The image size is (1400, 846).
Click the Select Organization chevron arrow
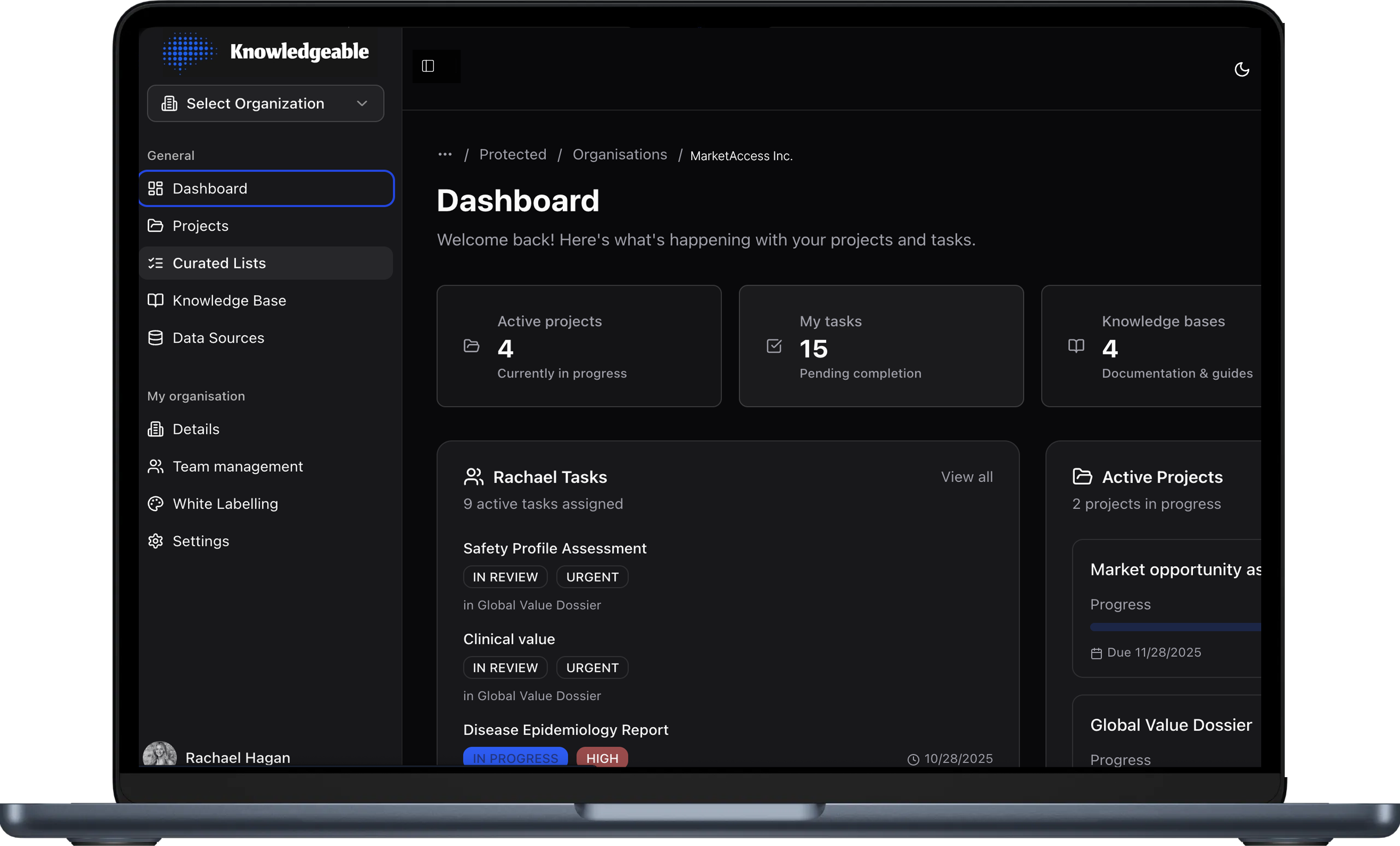tap(362, 103)
